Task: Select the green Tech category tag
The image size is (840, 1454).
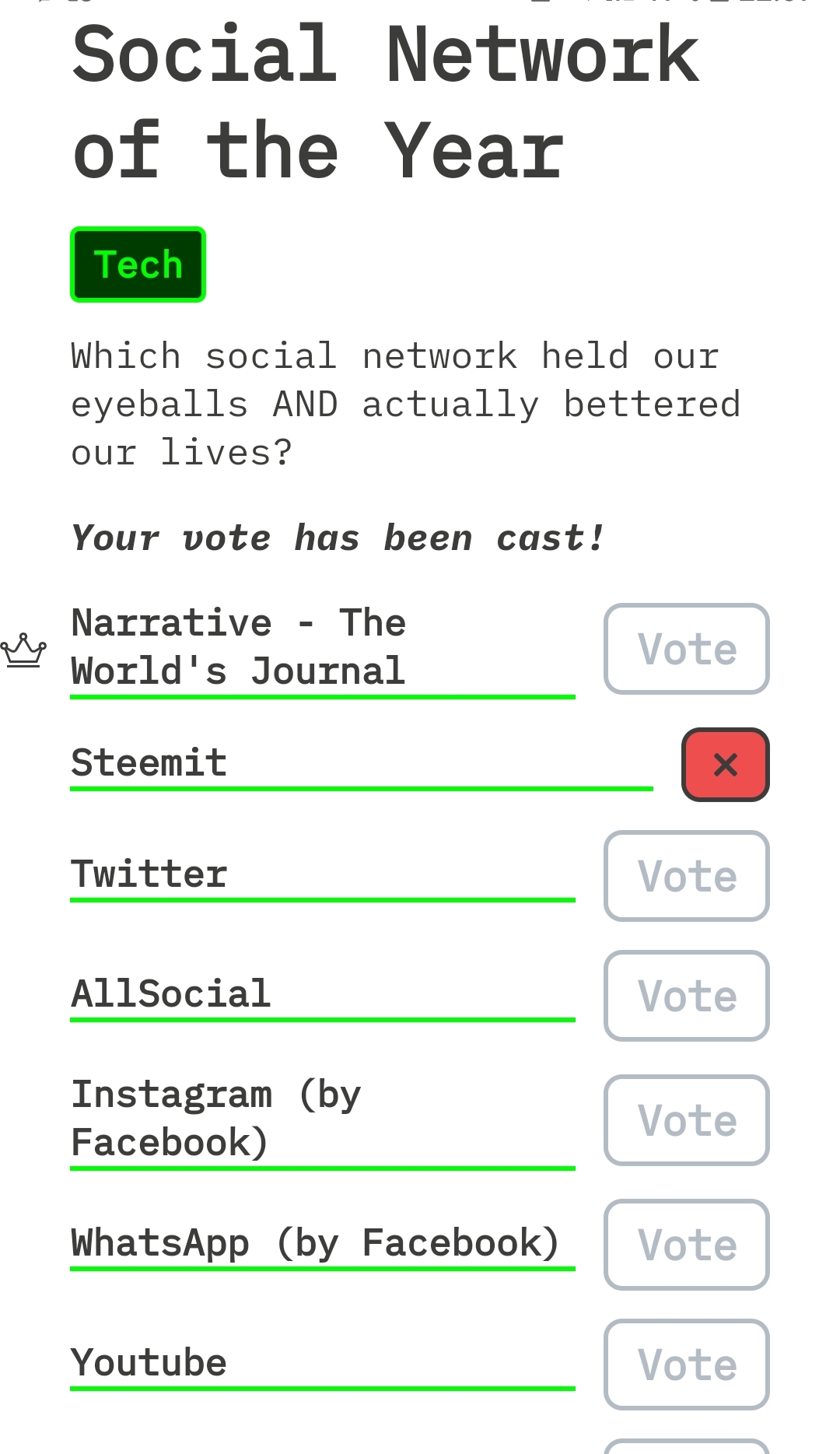Action: click(138, 265)
